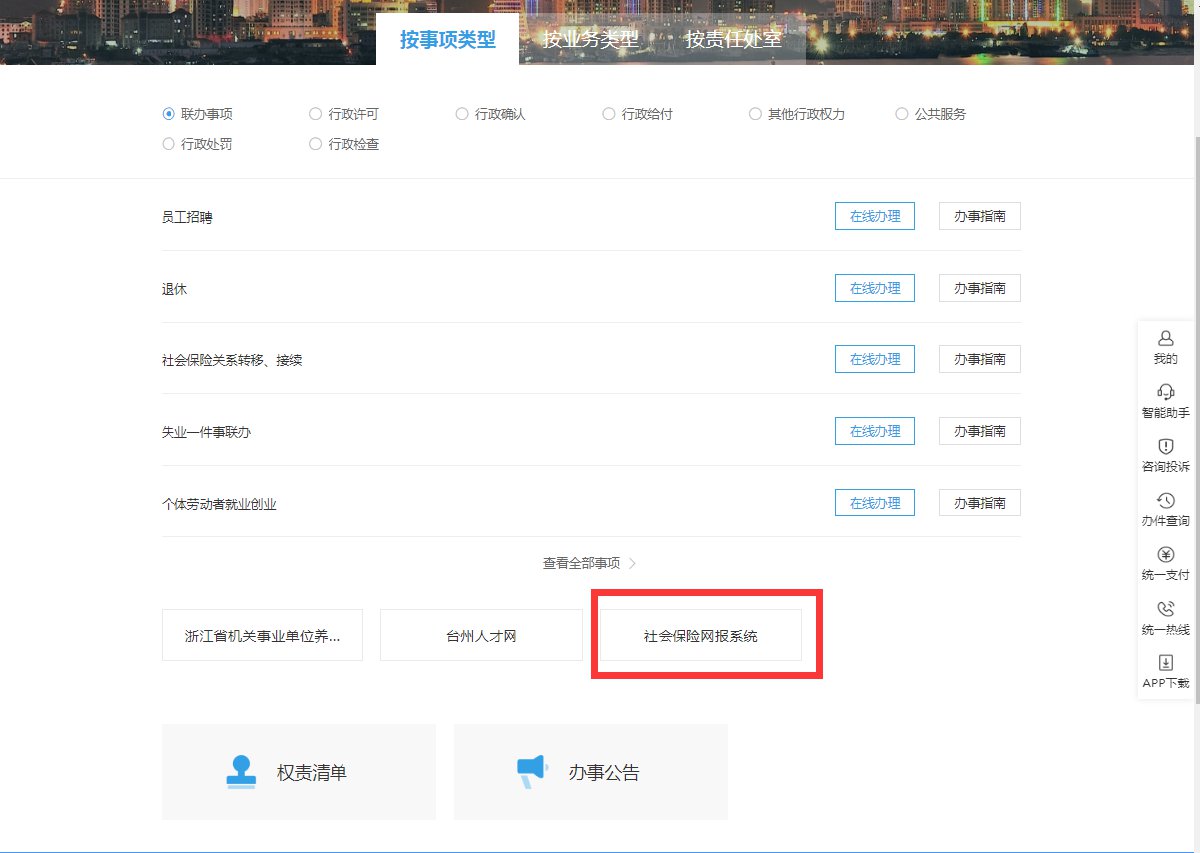Image resolution: width=1200 pixels, height=853 pixels.
Task: Select the 行政许可 radio button
Action: (316, 114)
